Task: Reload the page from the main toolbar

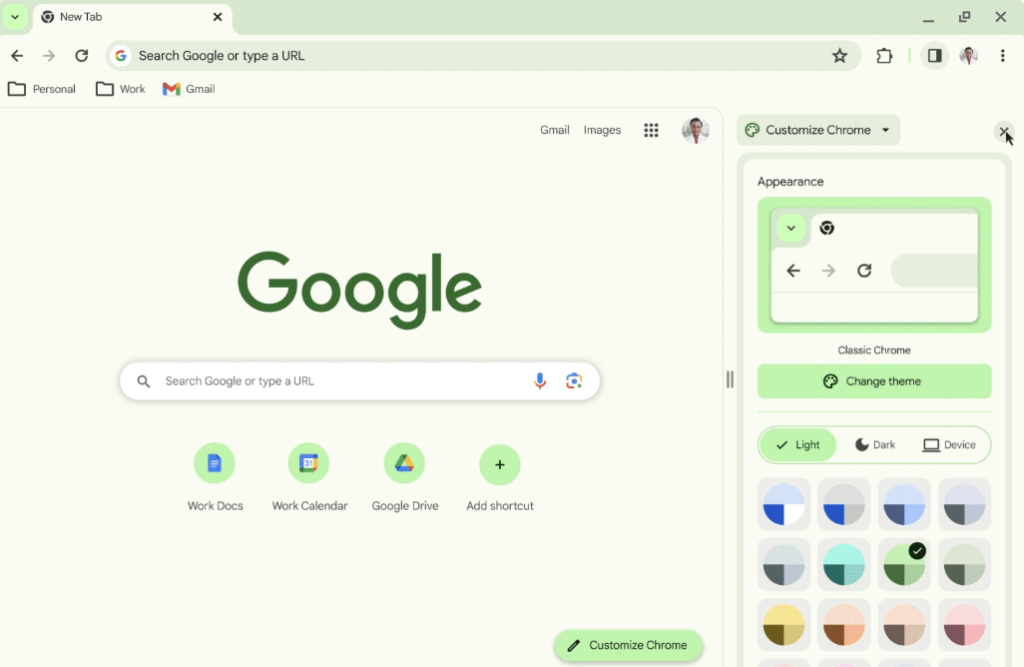Action: [x=82, y=56]
